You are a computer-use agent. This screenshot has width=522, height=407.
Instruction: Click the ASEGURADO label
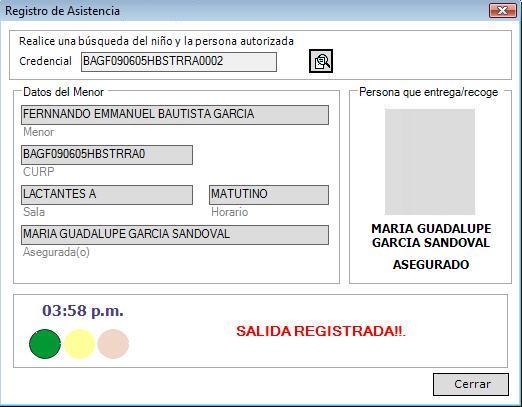click(x=431, y=265)
